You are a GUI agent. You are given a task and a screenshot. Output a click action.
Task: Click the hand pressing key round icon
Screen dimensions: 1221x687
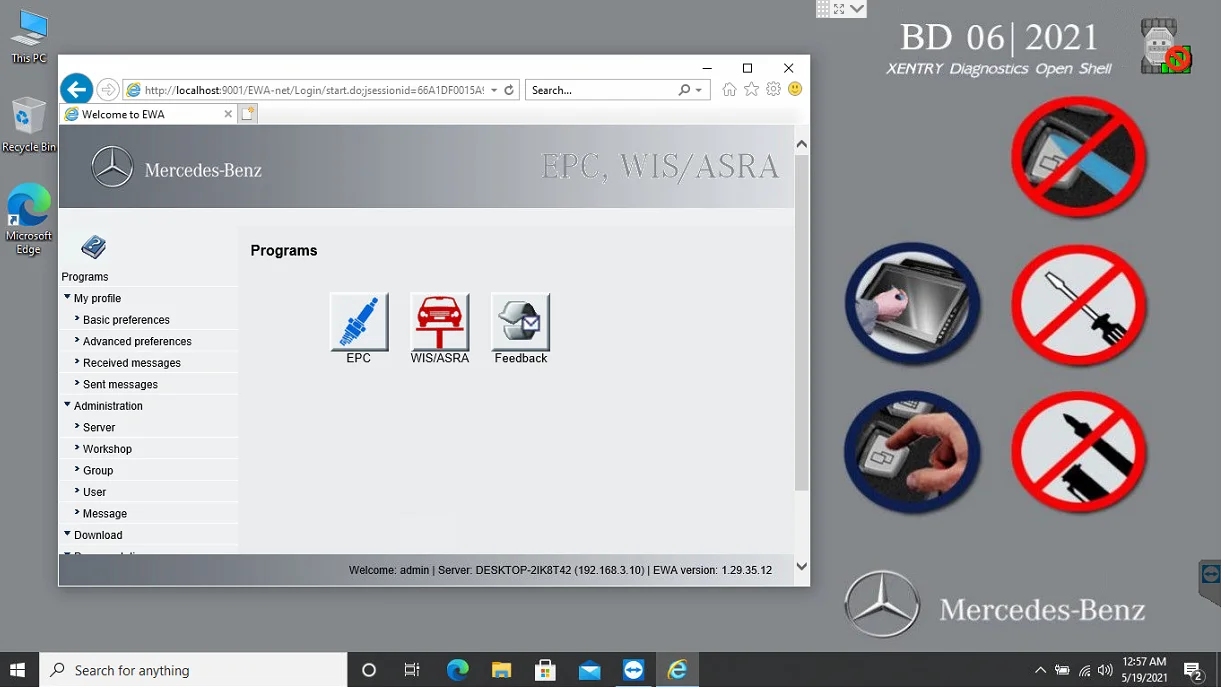912,452
